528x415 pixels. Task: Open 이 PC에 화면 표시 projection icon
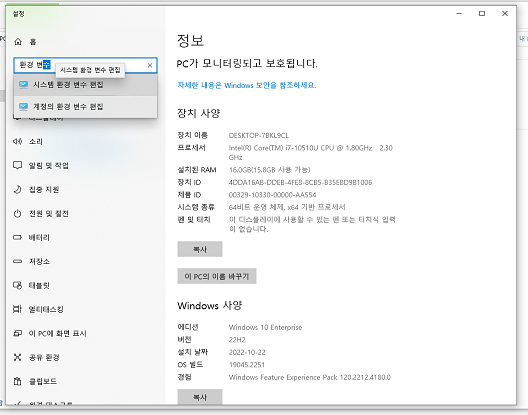tap(18, 333)
